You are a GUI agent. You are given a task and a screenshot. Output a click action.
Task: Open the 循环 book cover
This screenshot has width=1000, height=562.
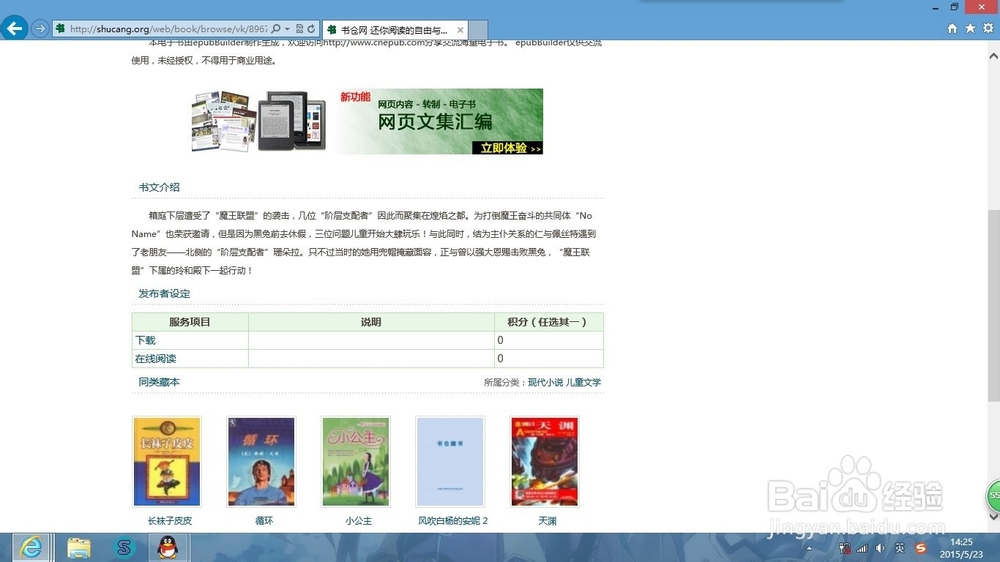pyautogui.click(x=261, y=462)
